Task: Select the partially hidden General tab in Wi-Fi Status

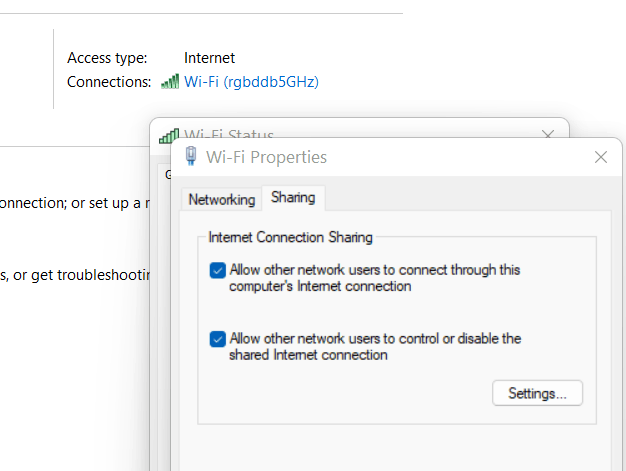Action: 168,174
